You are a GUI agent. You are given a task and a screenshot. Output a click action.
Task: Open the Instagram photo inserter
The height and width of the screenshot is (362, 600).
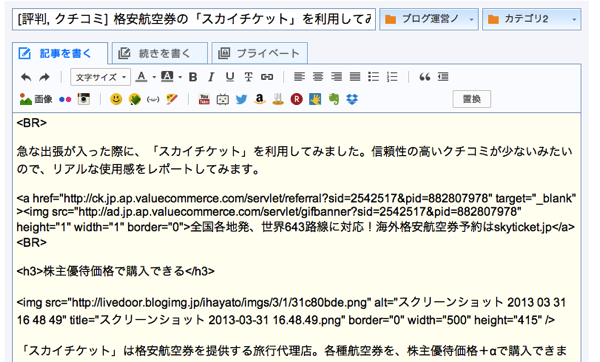[x=83, y=99]
